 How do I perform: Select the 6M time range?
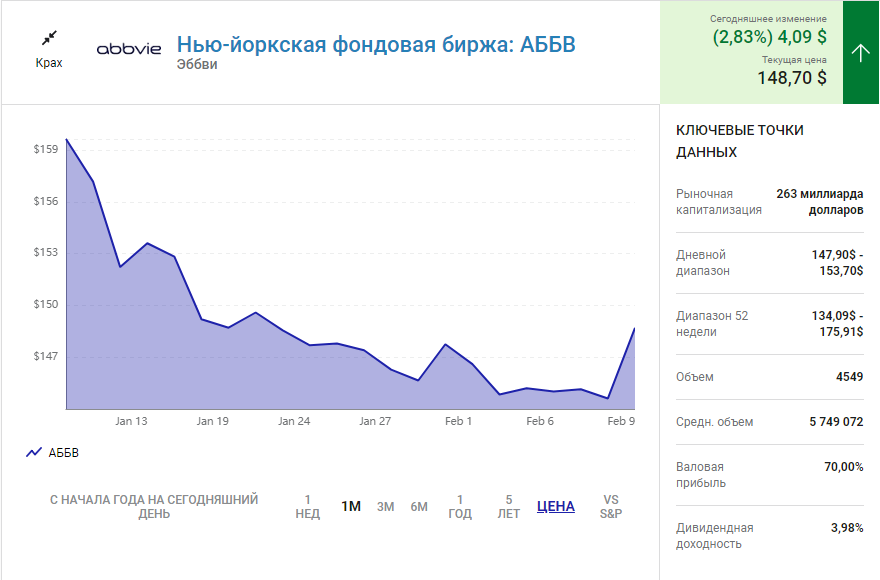[x=419, y=506]
